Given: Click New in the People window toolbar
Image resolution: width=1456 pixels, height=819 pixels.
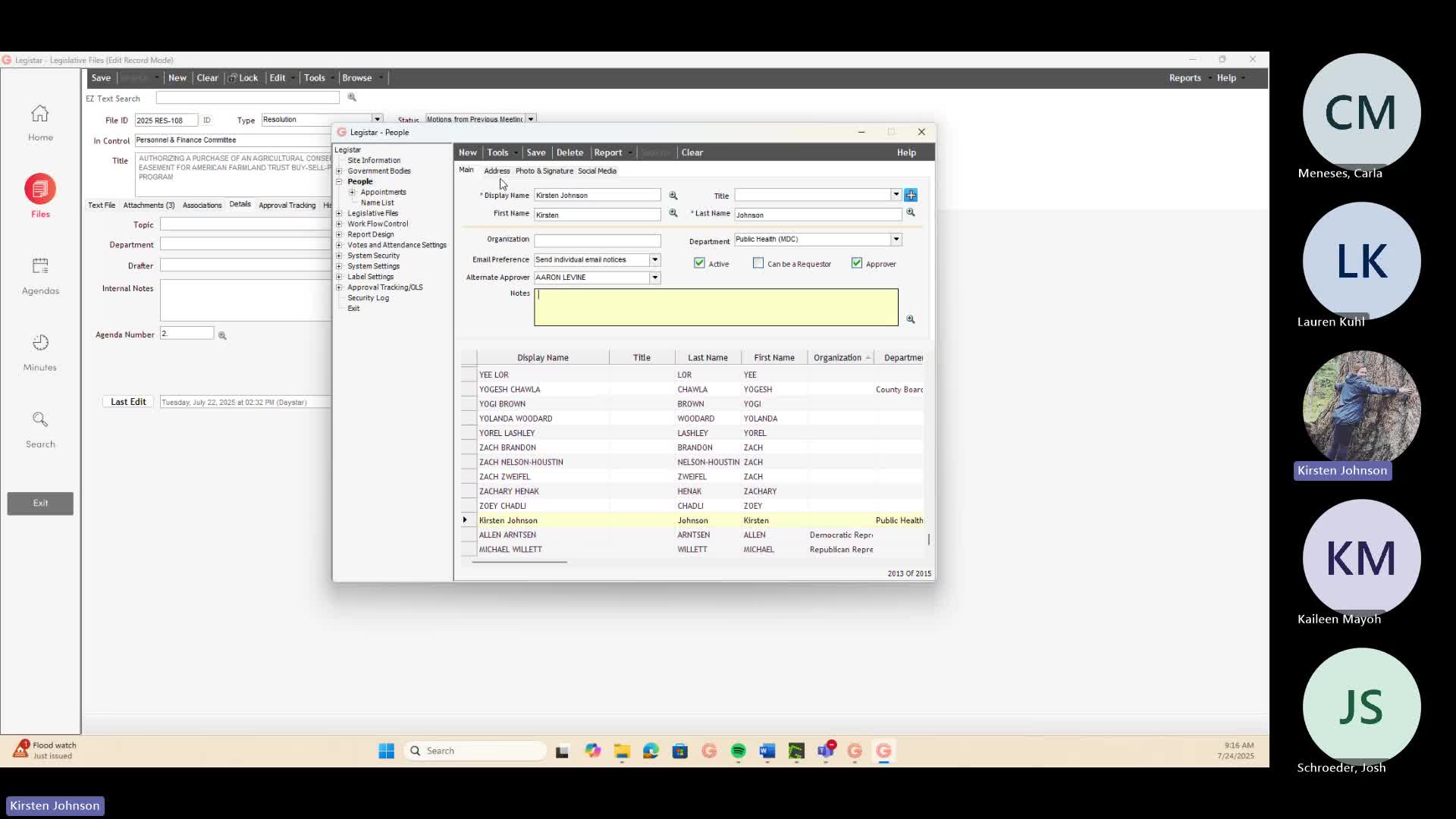Looking at the screenshot, I should click(x=468, y=152).
